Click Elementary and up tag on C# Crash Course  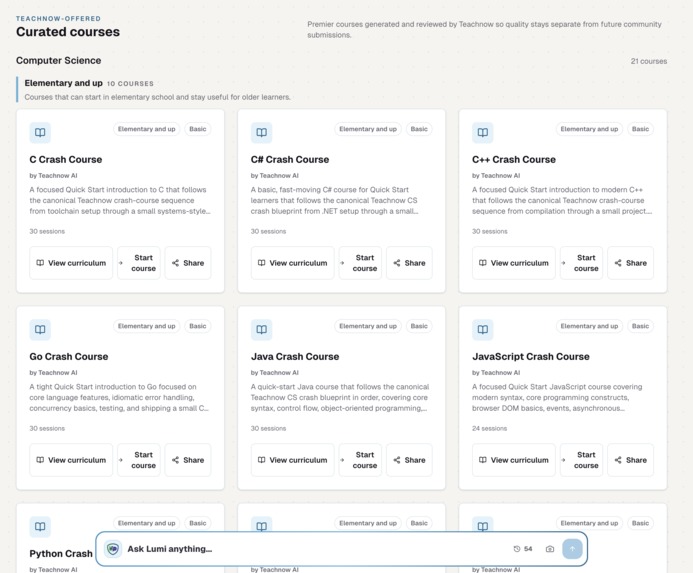click(368, 129)
